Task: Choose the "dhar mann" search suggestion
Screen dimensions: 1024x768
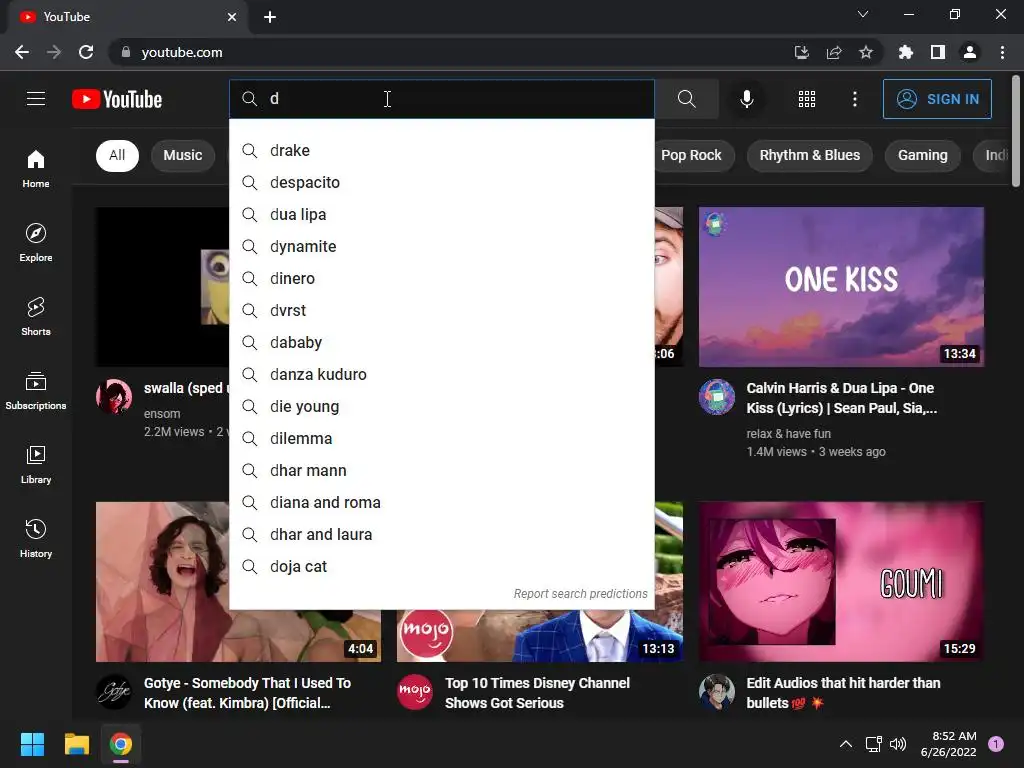Action: [x=442, y=470]
